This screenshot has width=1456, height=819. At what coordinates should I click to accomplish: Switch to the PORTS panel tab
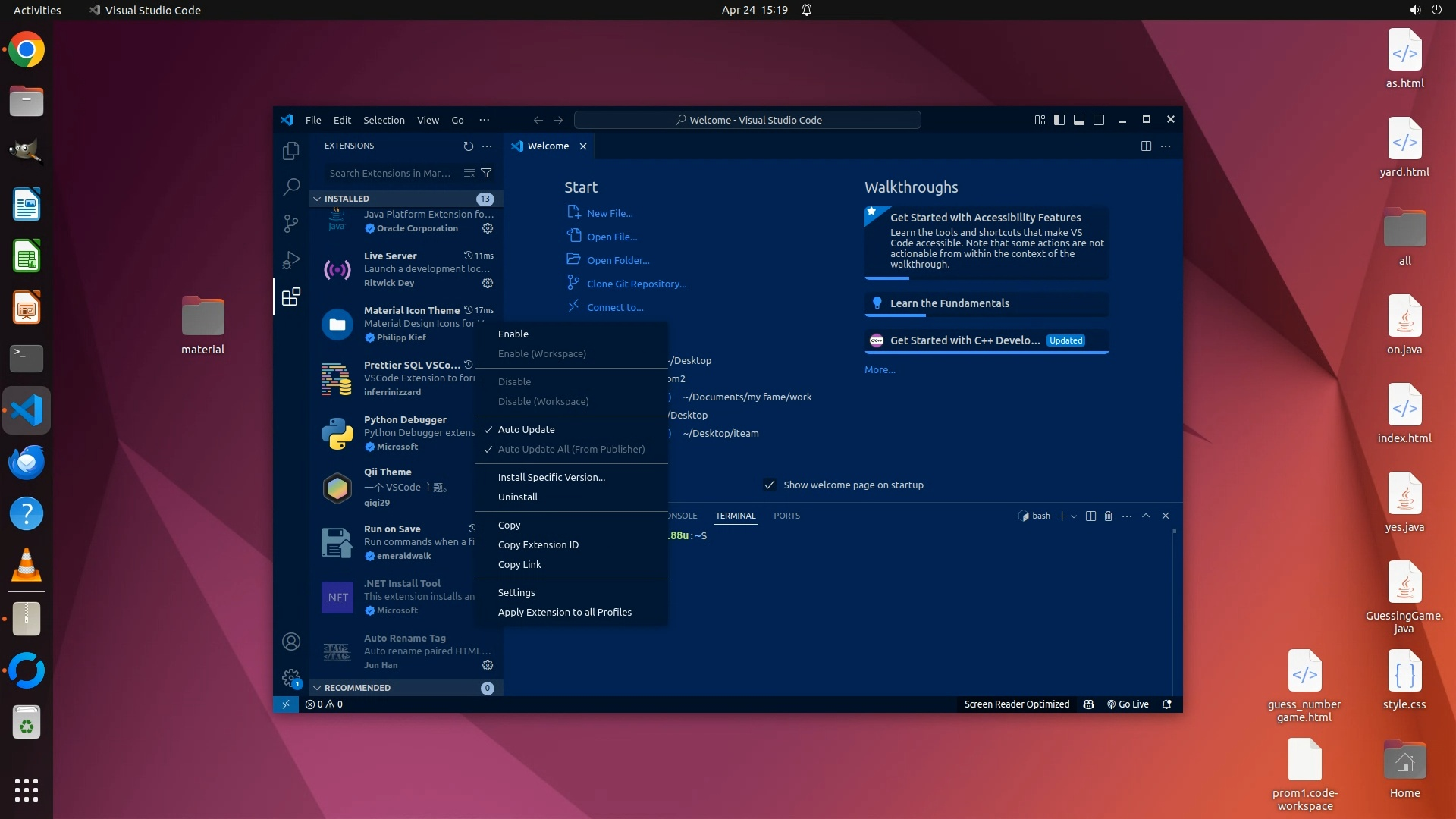click(x=786, y=516)
